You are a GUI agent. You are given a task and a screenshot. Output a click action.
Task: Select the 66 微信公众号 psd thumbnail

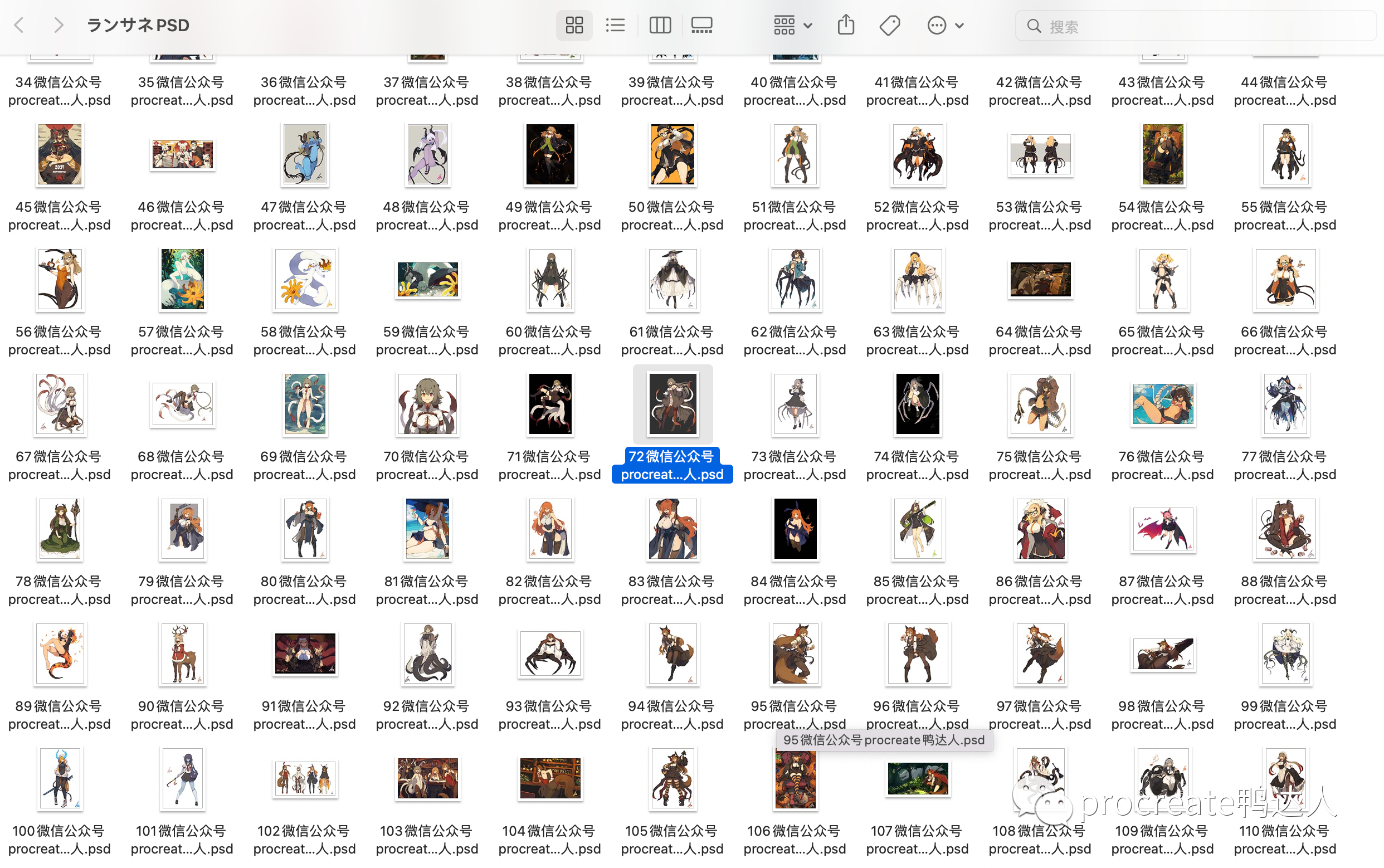pos(1285,280)
